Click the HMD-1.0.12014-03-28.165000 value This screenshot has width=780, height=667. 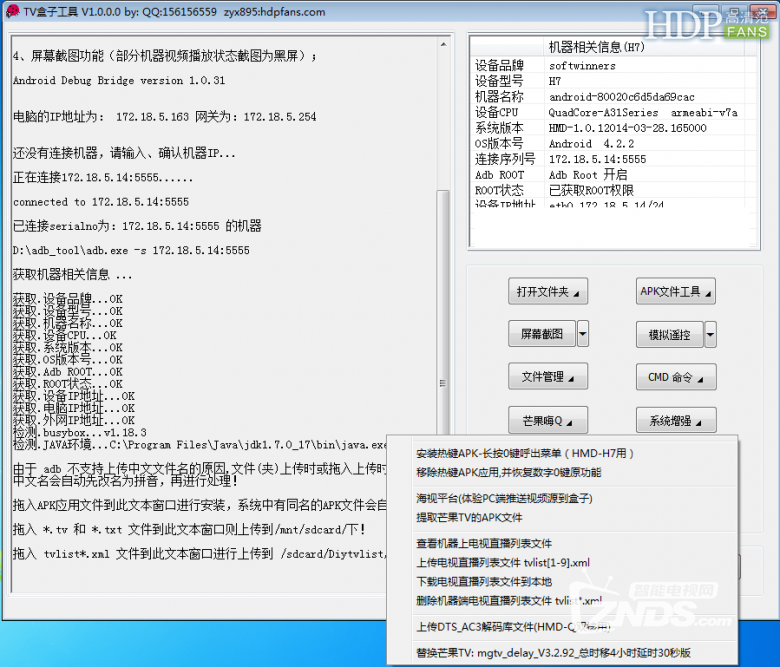click(627, 128)
